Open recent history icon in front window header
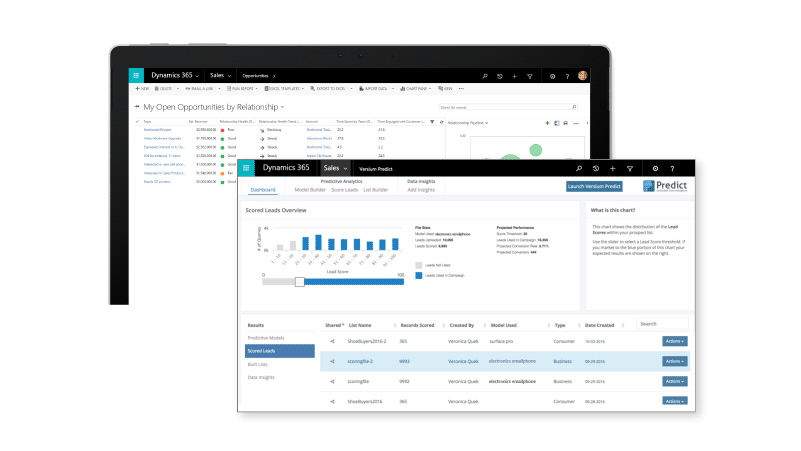 click(x=596, y=169)
